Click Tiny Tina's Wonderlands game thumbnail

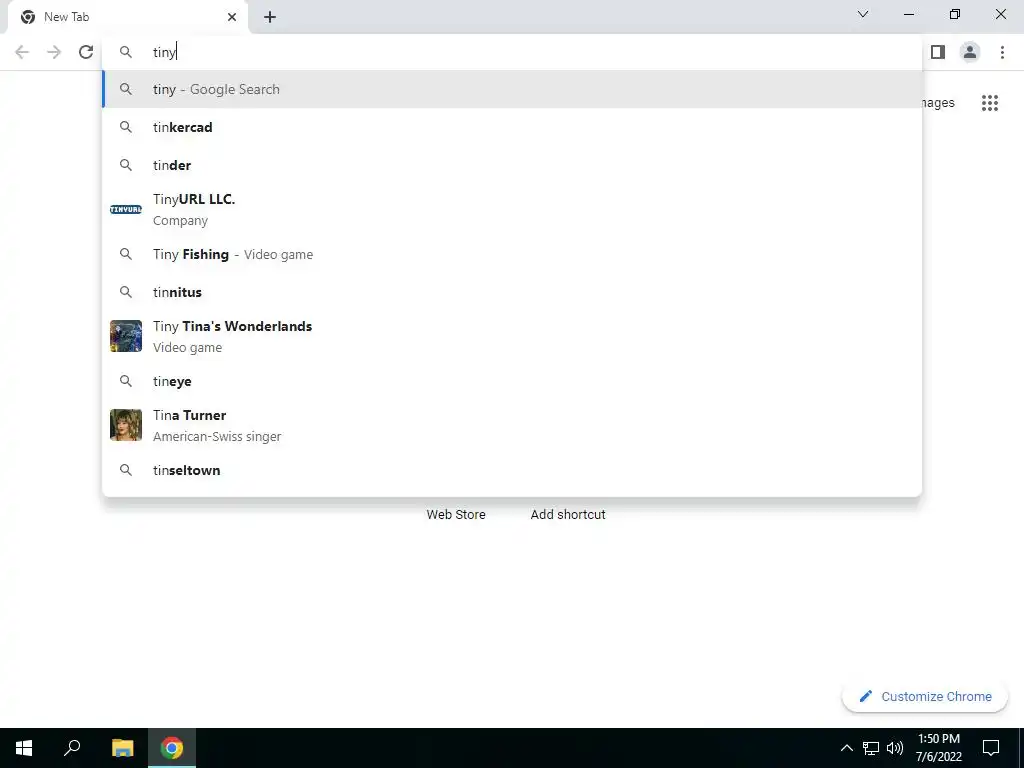tap(126, 336)
